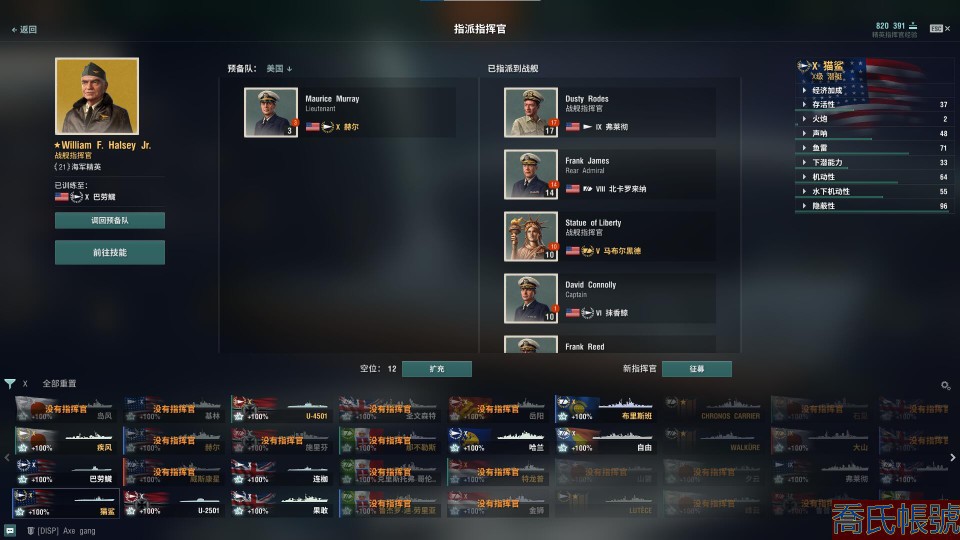
Task: Click the carousel right scroll arrow
Action: point(953,457)
